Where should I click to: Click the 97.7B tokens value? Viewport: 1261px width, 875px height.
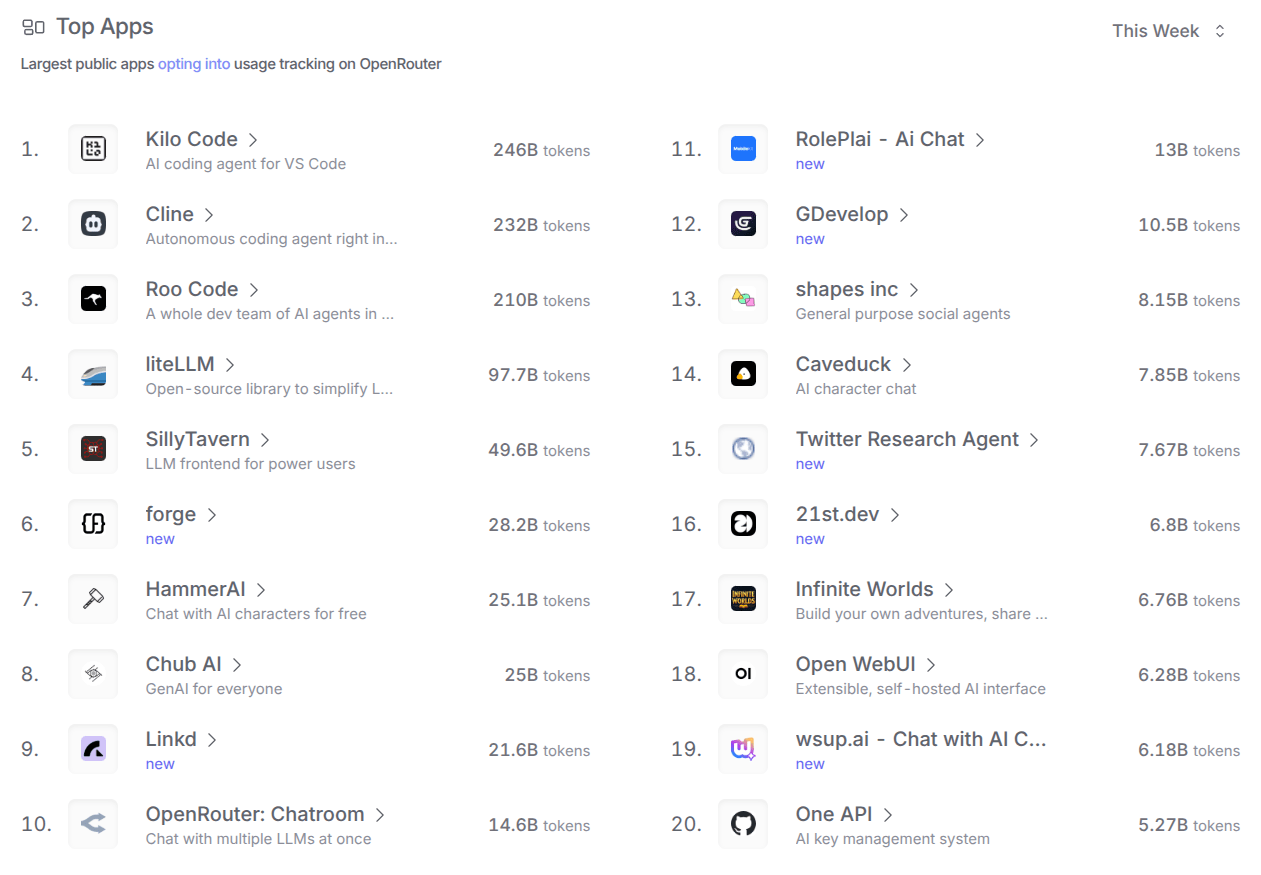click(539, 375)
